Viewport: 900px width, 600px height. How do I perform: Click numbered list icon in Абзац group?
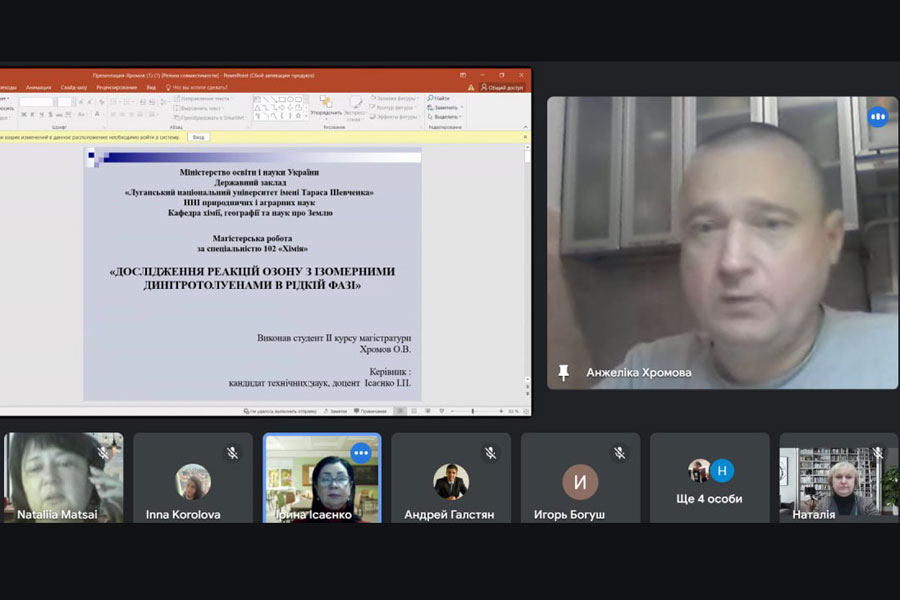128,102
